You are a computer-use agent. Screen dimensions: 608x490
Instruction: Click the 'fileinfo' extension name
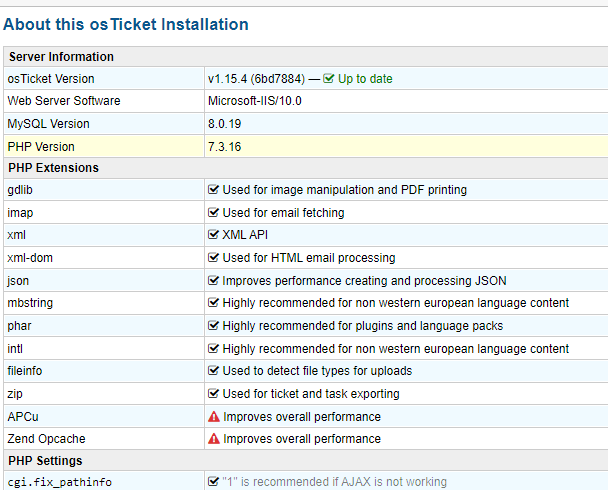coord(24,371)
